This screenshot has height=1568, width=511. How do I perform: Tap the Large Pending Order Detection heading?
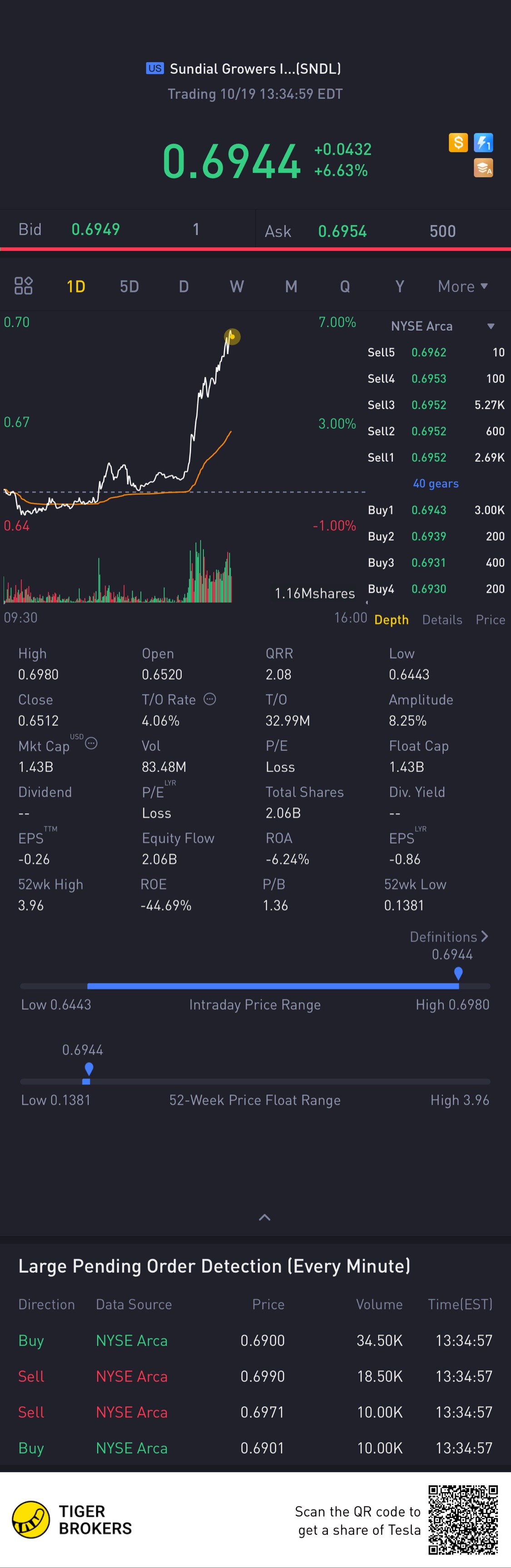(214, 1266)
